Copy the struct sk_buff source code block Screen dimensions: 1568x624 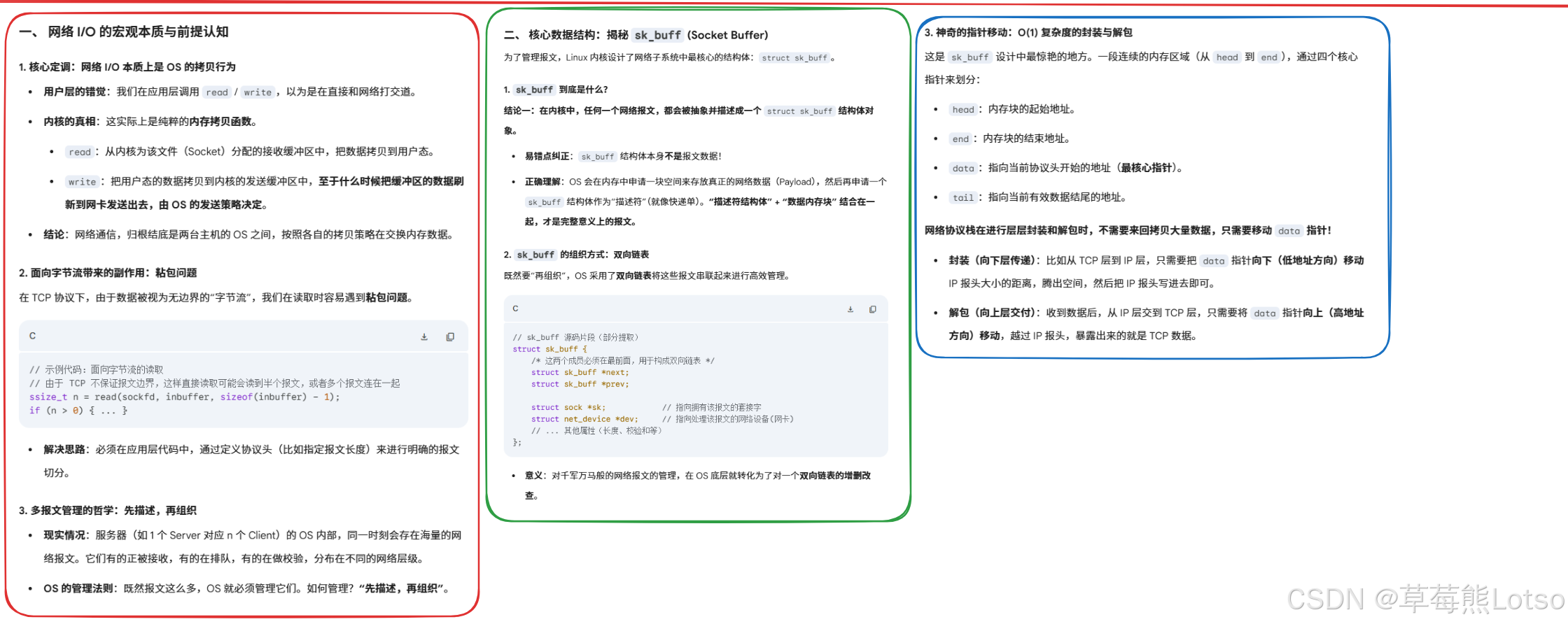point(873,309)
